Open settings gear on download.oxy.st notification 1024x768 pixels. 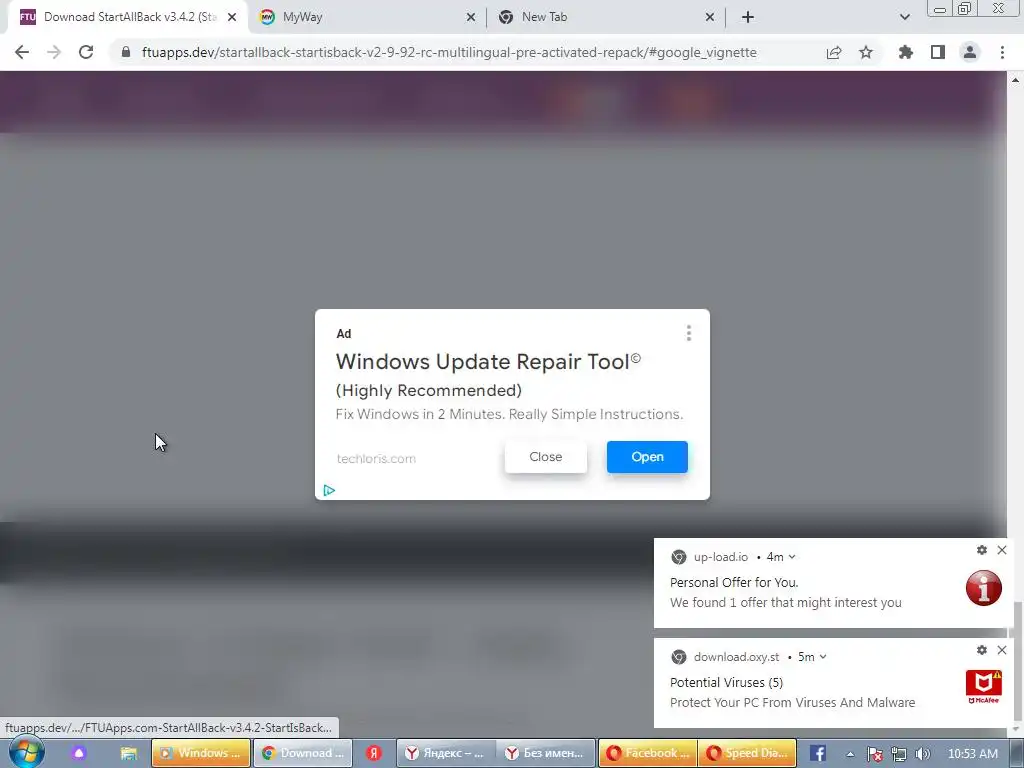click(982, 650)
